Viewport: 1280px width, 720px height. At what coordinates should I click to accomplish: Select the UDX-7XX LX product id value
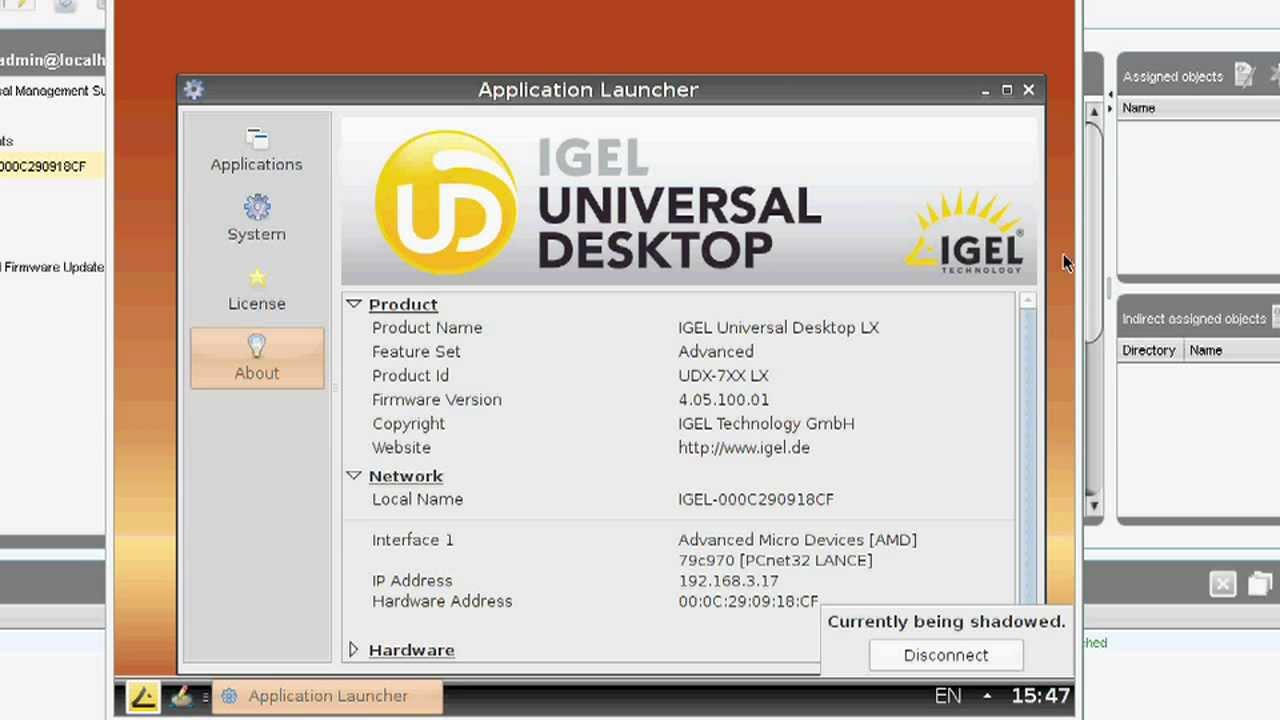[723, 376]
